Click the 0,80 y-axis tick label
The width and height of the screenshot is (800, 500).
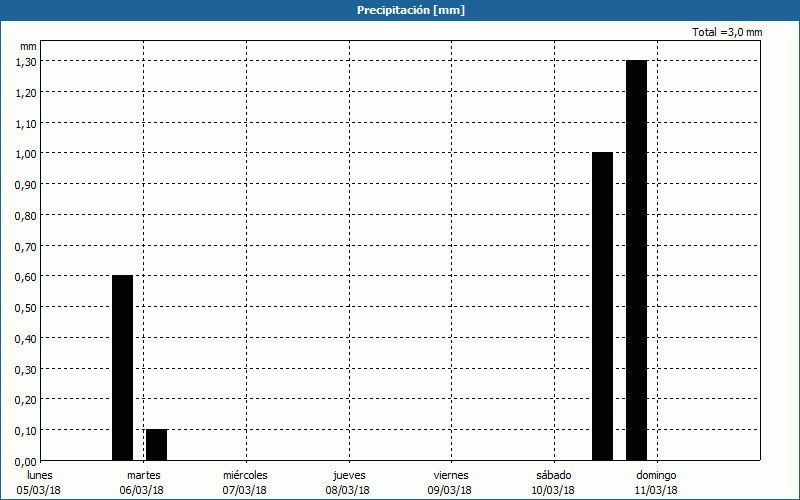click(x=26, y=215)
